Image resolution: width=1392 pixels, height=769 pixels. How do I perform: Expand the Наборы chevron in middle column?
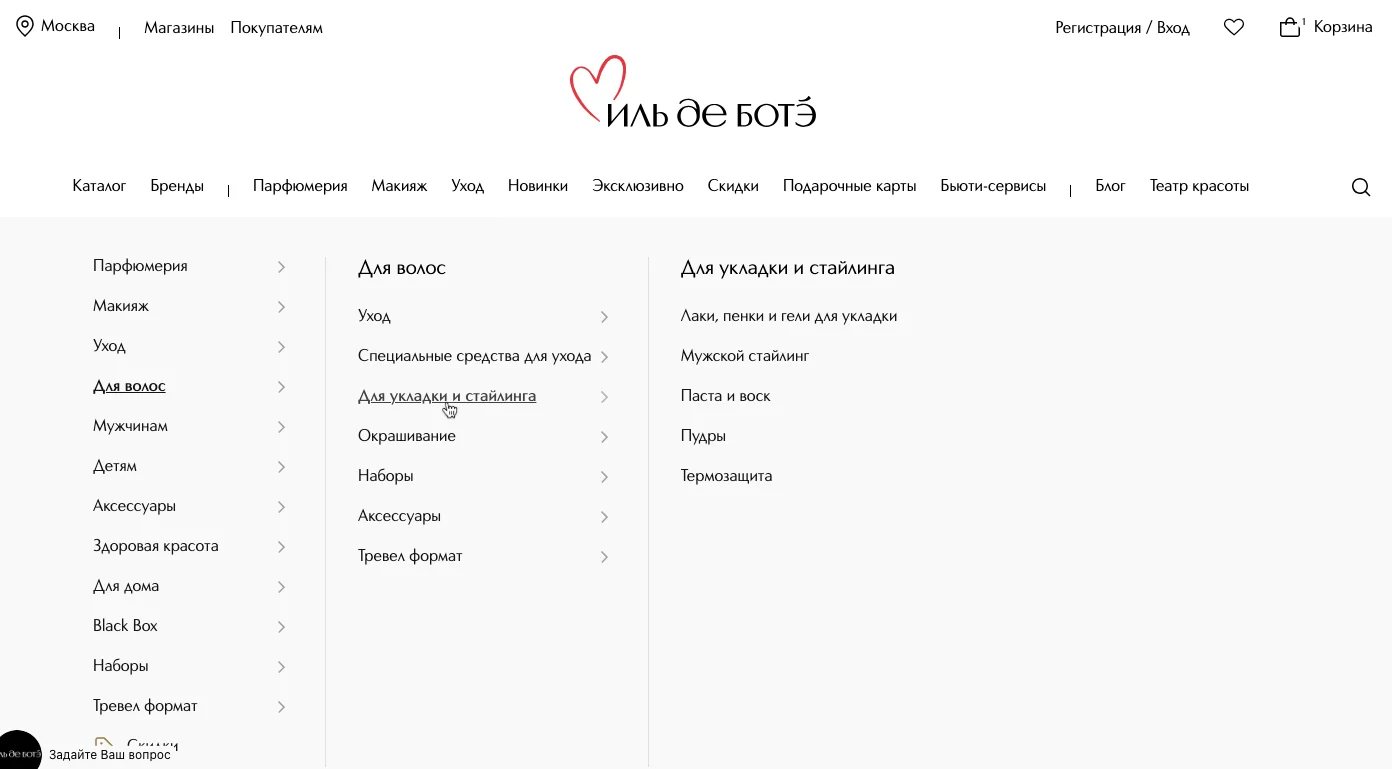(604, 476)
